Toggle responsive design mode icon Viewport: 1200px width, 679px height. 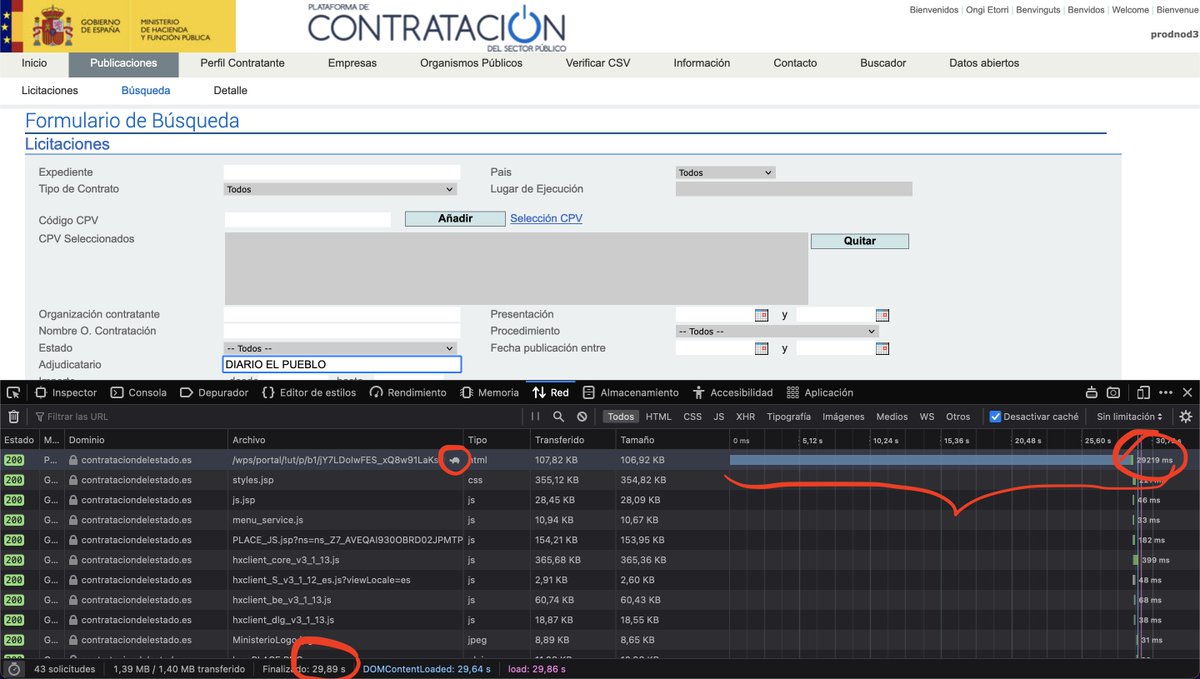tap(1144, 393)
